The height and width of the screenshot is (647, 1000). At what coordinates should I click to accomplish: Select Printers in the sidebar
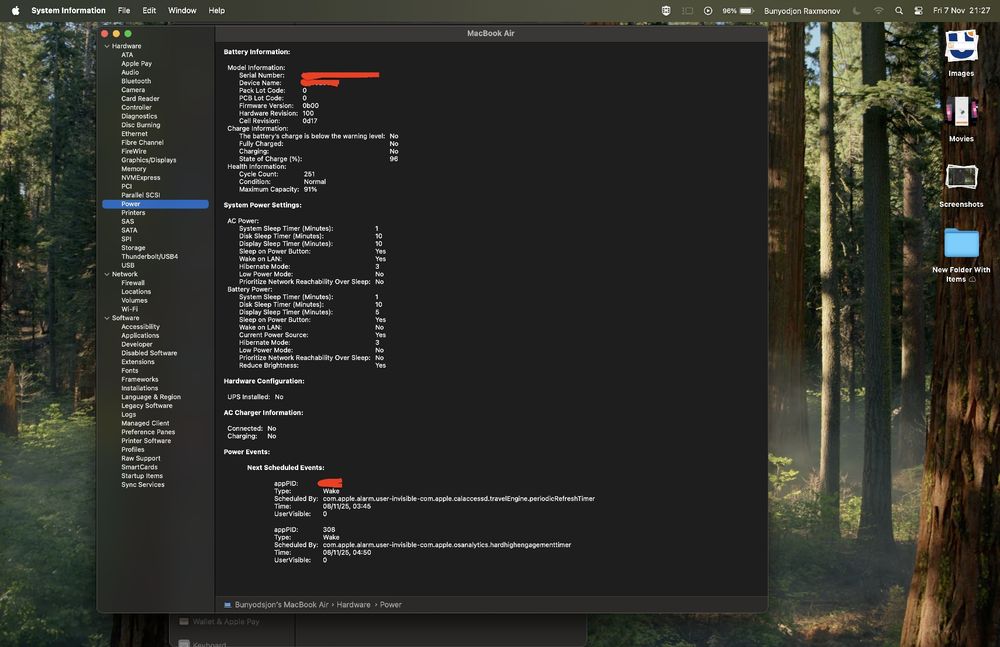[133, 212]
